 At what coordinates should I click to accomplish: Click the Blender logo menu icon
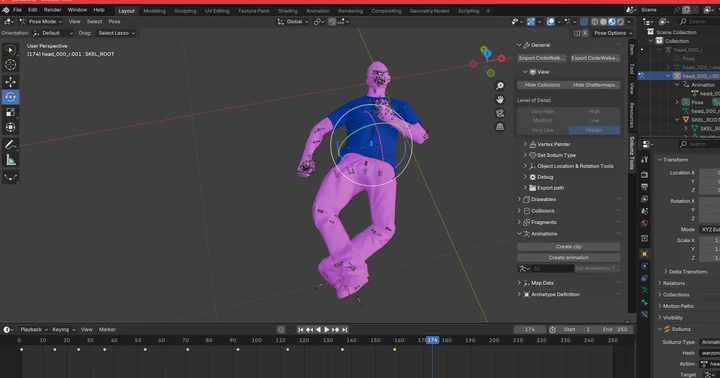[6, 10]
